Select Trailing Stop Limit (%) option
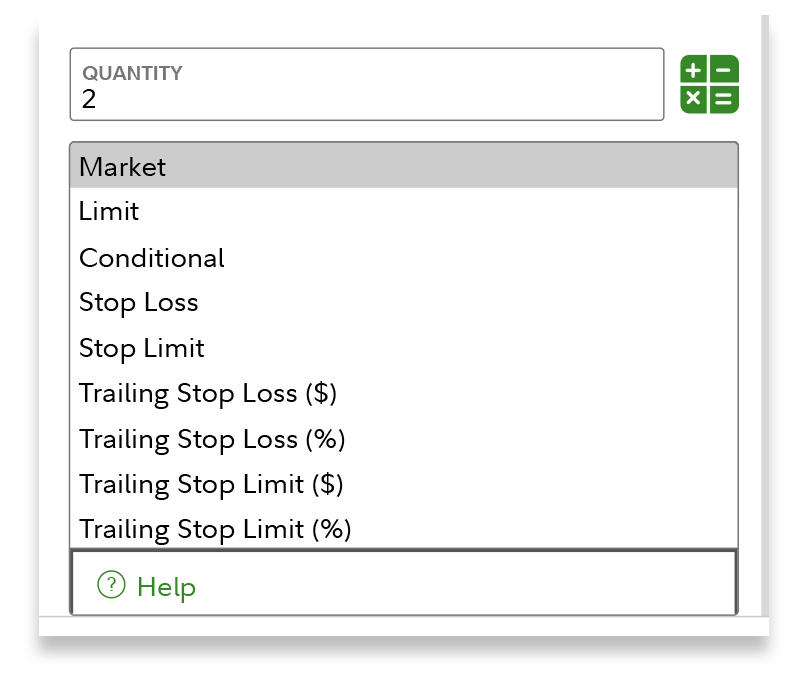807x675 pixels. [215, 529]
